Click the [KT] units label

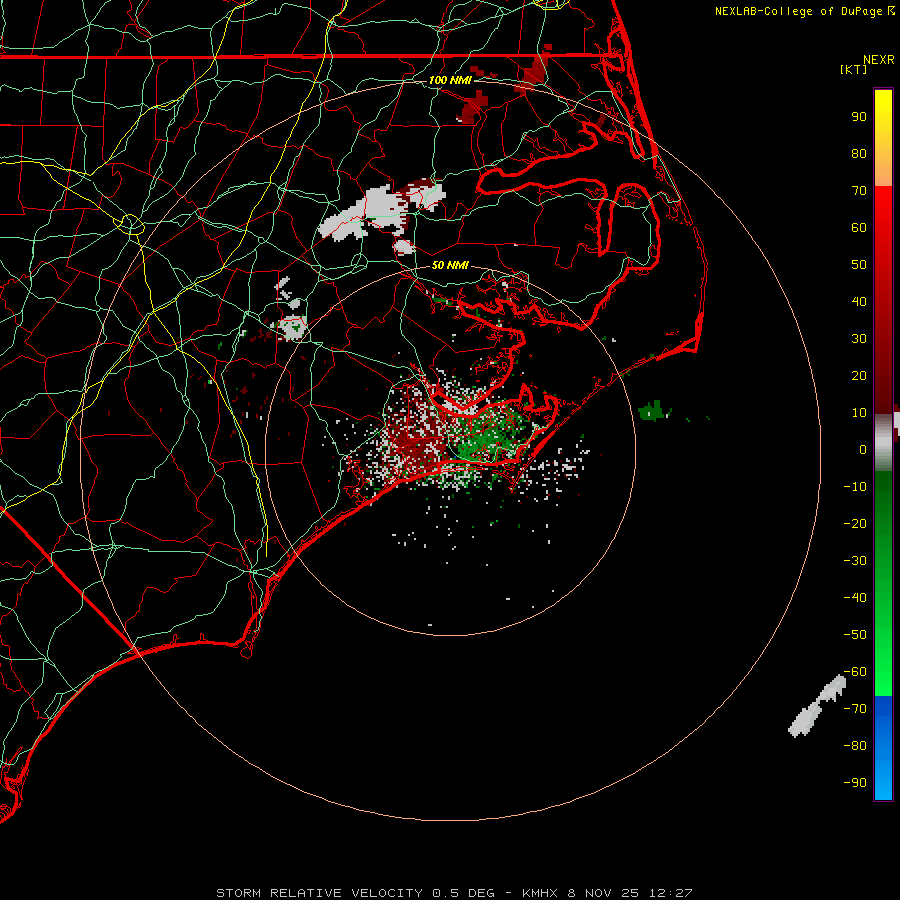click(x=854, y=69)
